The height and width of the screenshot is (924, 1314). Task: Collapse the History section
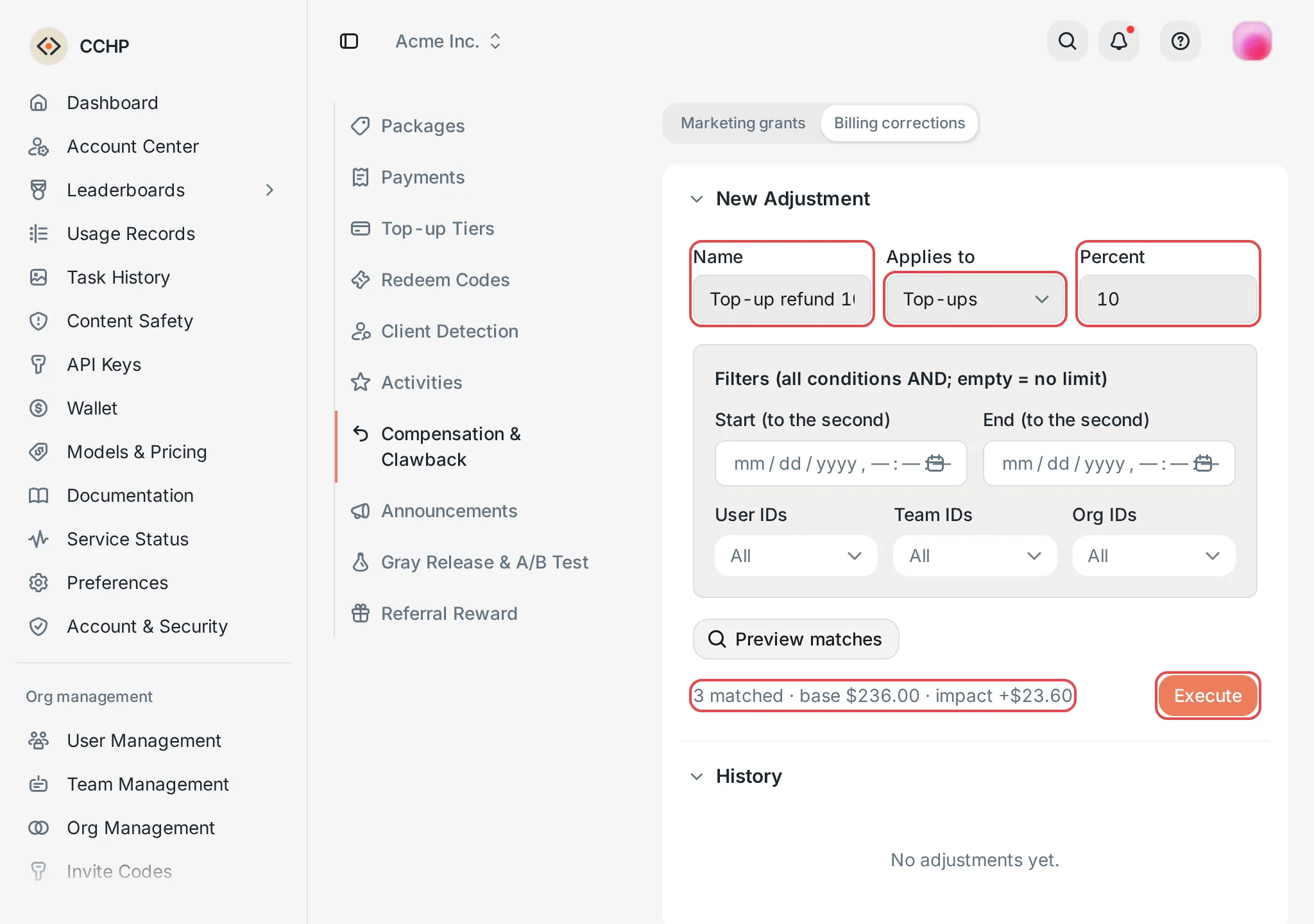[697, 776]
